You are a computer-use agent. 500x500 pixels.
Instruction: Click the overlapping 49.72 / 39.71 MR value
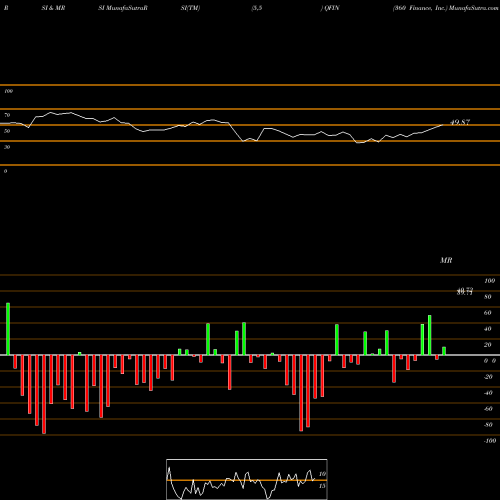click(465, 292)
